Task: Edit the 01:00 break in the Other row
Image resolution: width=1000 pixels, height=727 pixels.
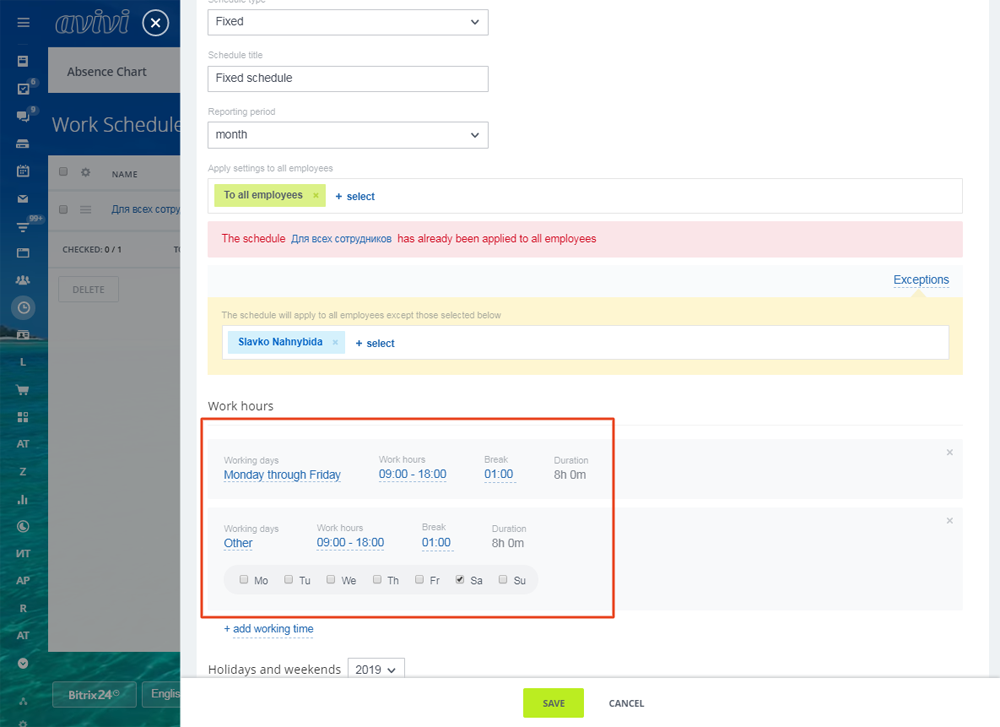Action: (x=436, y=543)
